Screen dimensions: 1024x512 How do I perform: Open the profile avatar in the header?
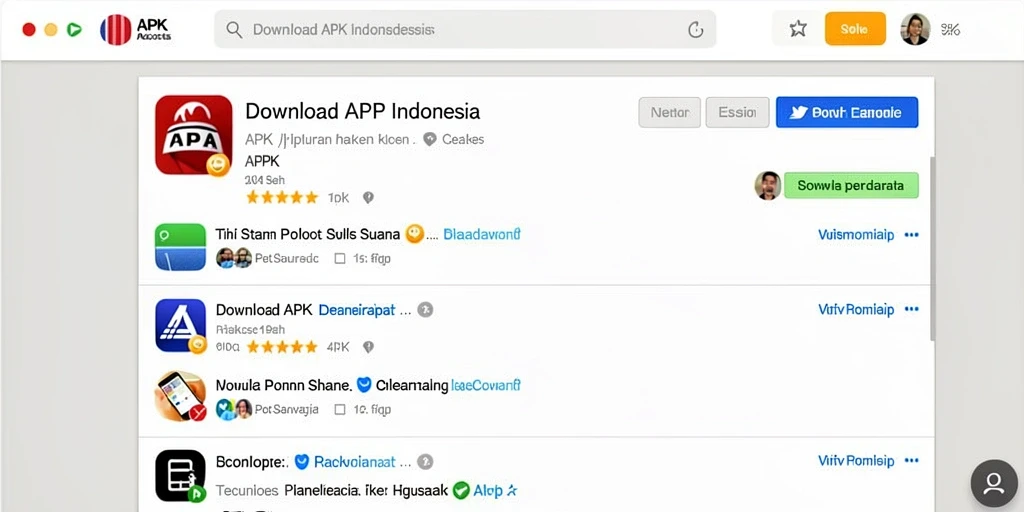point(915,29)
